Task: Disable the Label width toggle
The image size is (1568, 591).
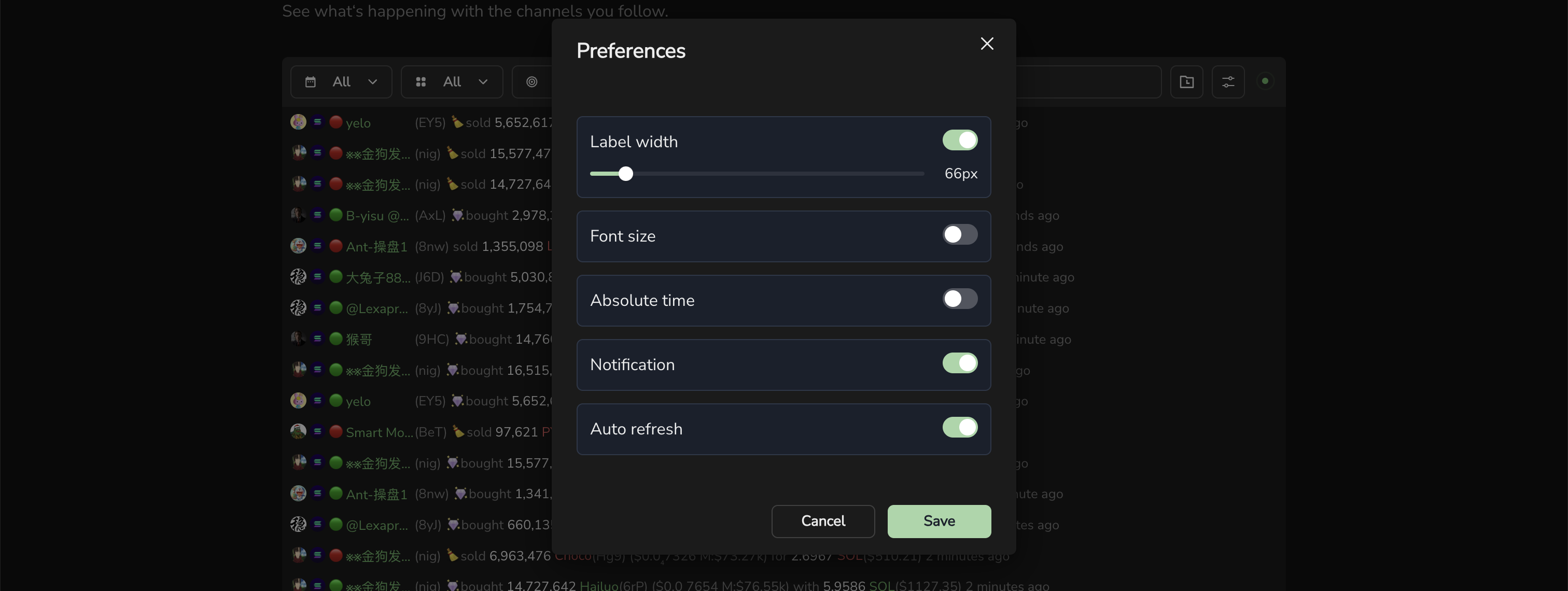Action: tap(960, 140)
